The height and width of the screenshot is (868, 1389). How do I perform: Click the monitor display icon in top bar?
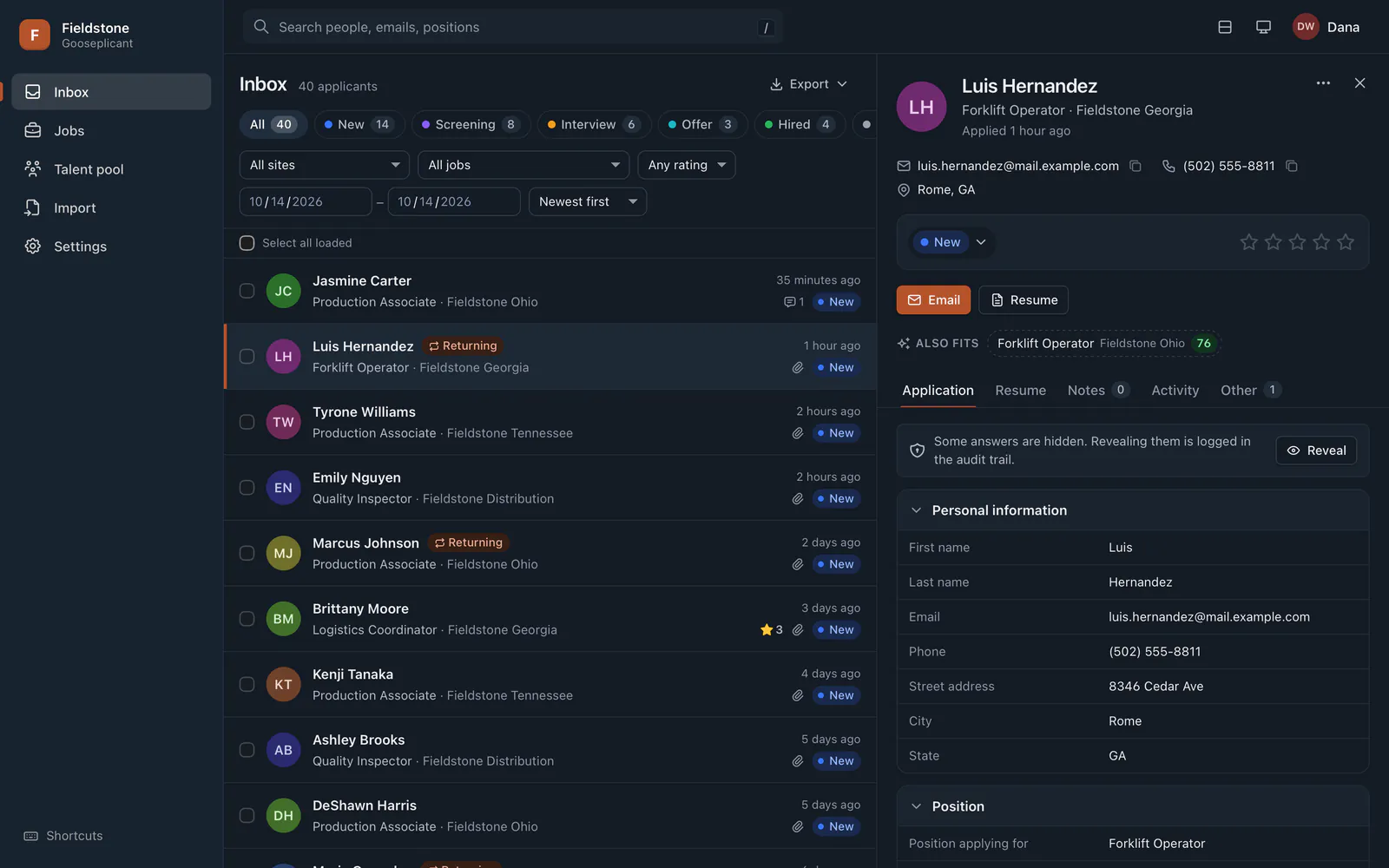click(x=1263, y=27)
